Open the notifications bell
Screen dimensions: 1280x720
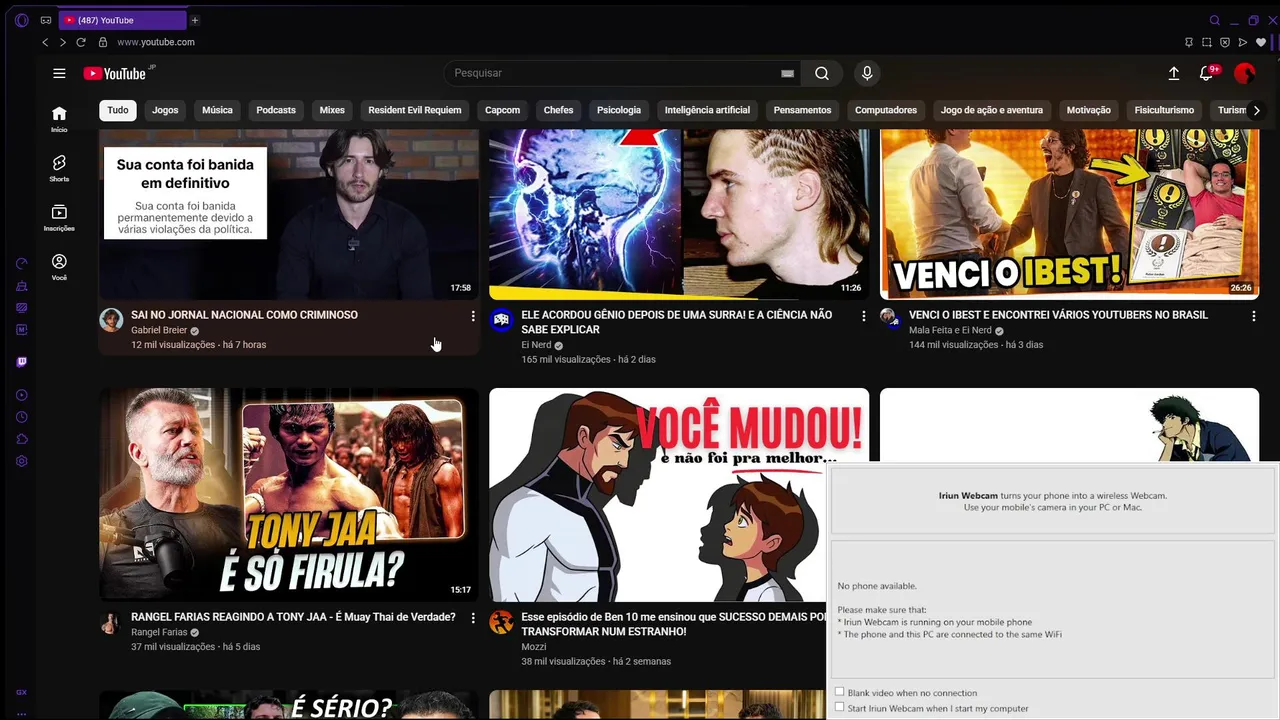[x=1207, y=73]
